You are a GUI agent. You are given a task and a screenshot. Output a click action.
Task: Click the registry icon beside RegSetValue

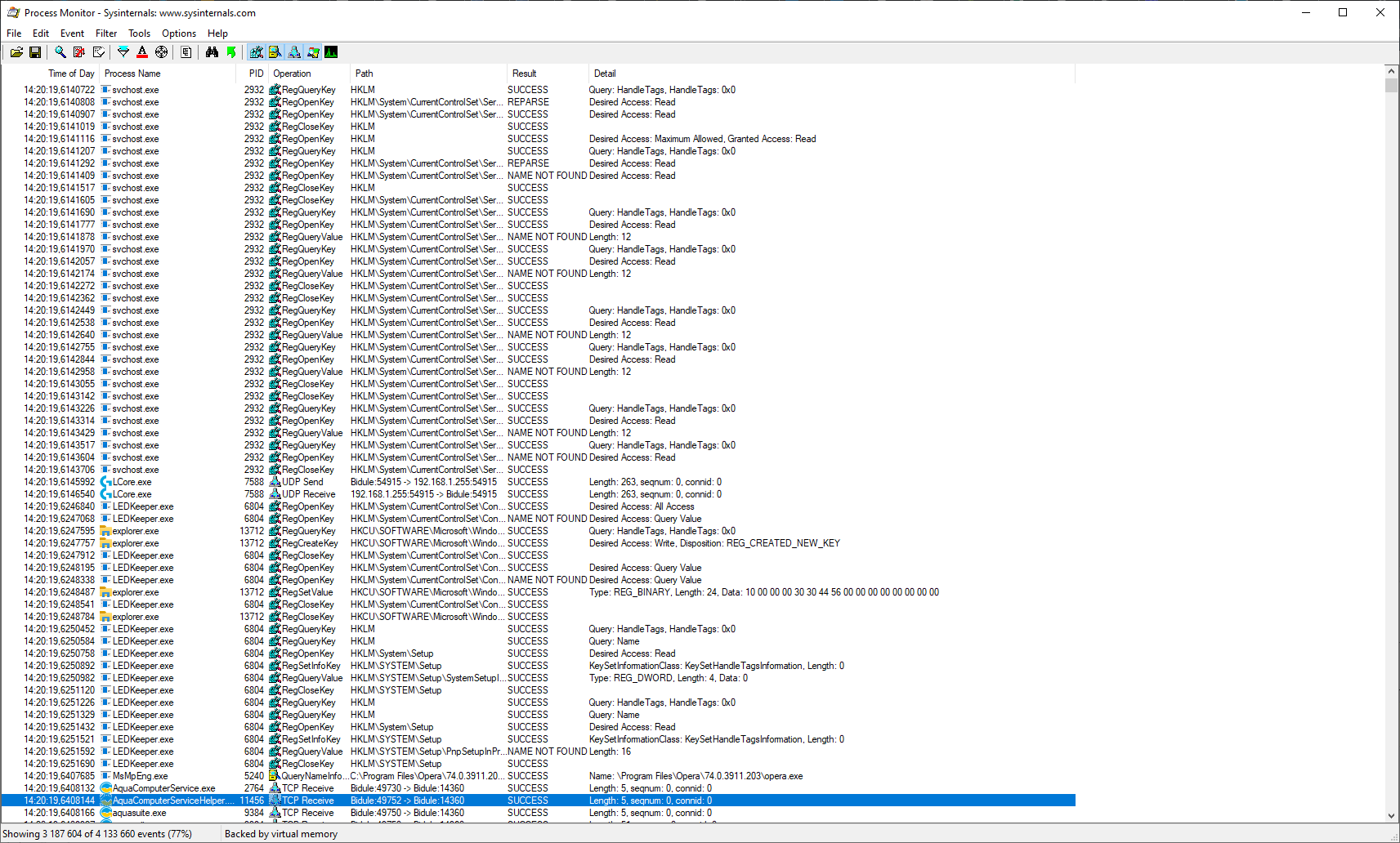click(x=275, y=592)
